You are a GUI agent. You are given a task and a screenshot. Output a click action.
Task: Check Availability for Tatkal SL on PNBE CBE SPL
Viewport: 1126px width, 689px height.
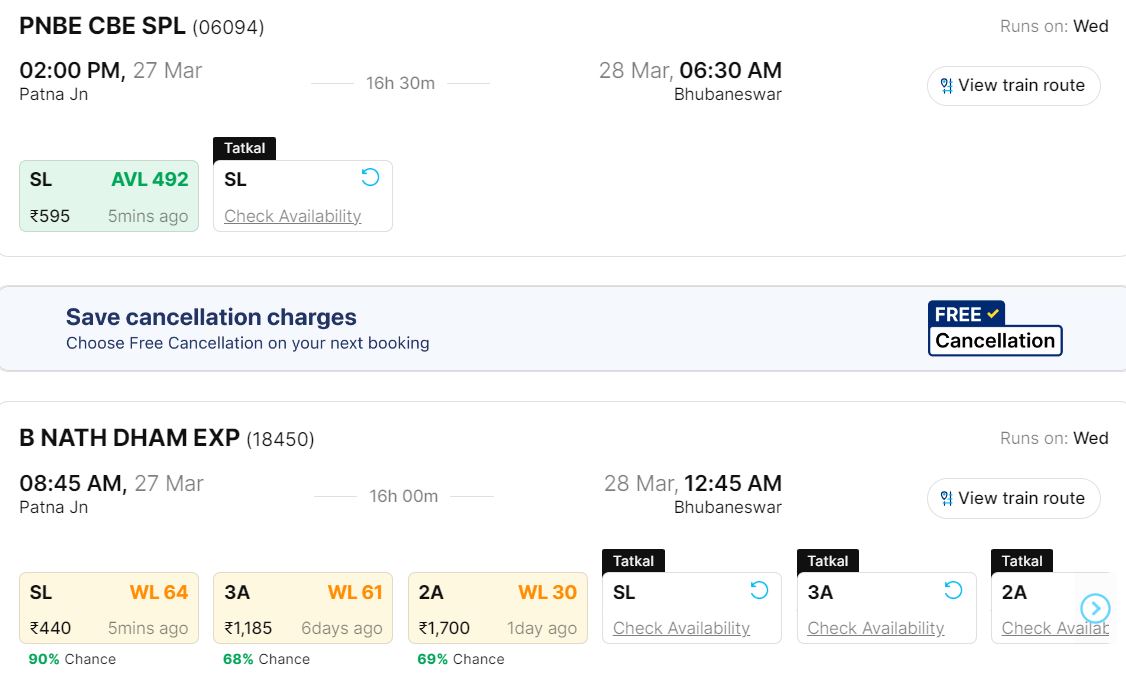(292, 216)
